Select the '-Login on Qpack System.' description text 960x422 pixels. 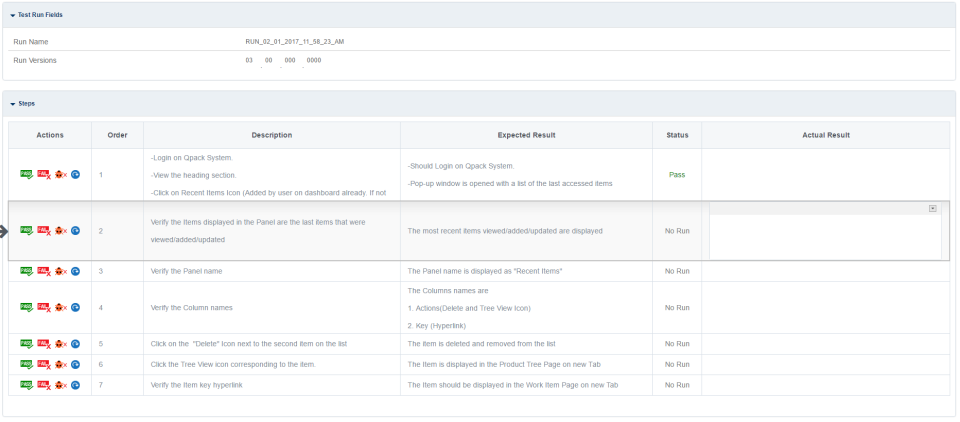(191, 157)
